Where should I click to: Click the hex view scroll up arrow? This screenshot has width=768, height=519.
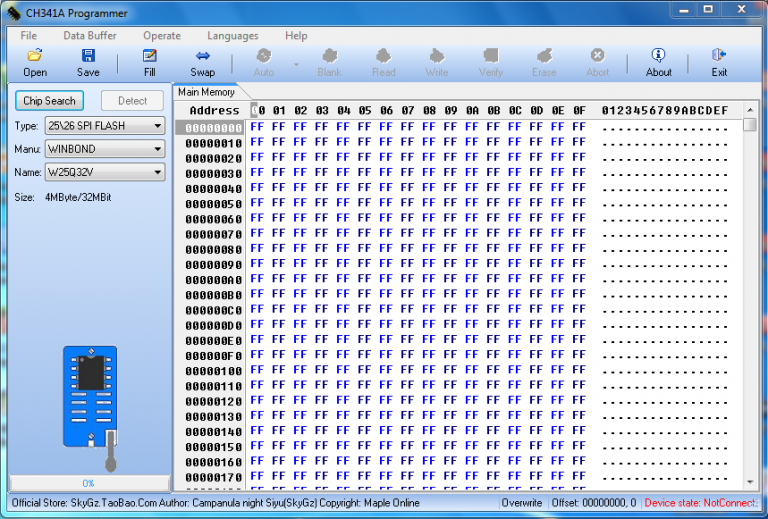click(749, 109)
